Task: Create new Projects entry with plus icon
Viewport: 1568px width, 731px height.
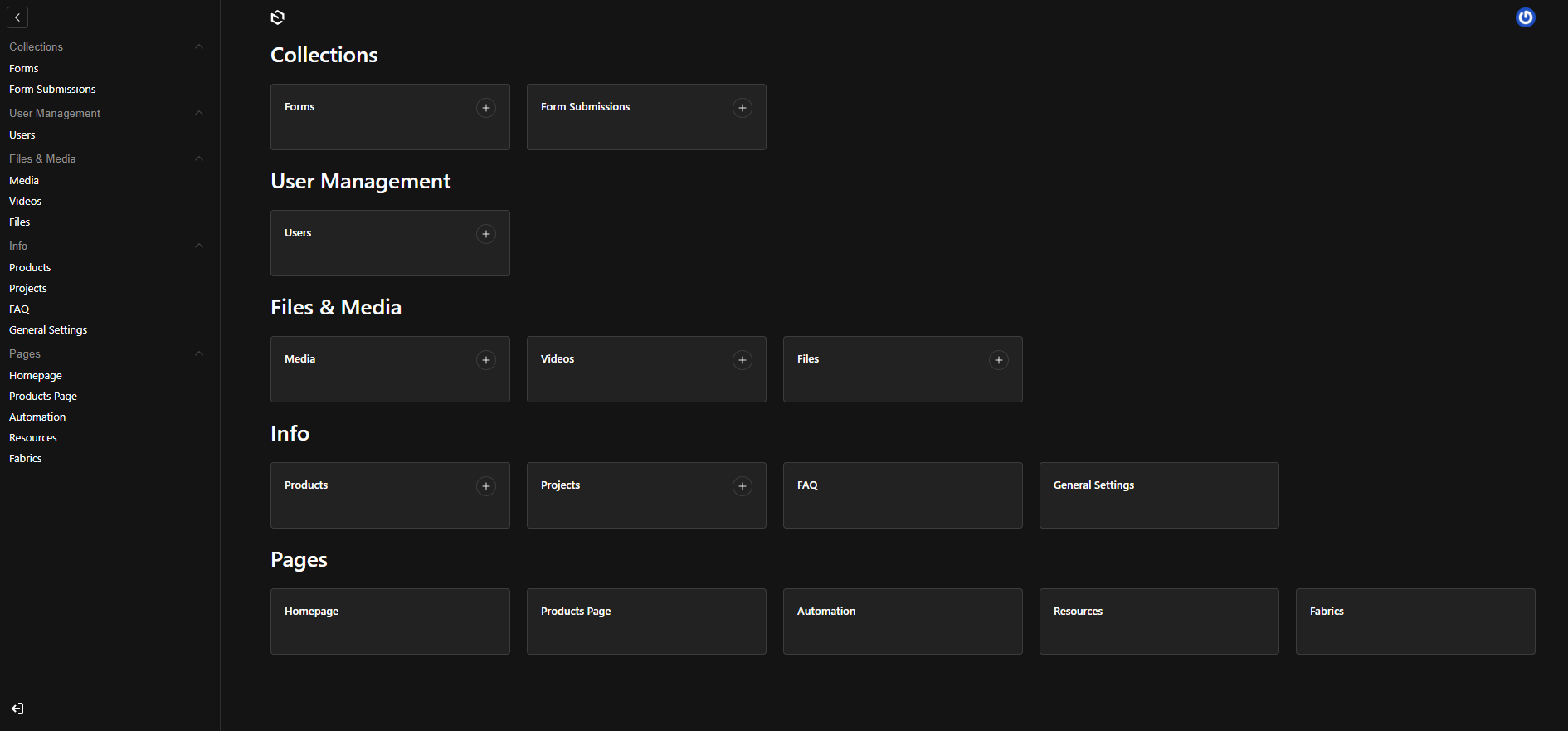Action: coord(743,486)
